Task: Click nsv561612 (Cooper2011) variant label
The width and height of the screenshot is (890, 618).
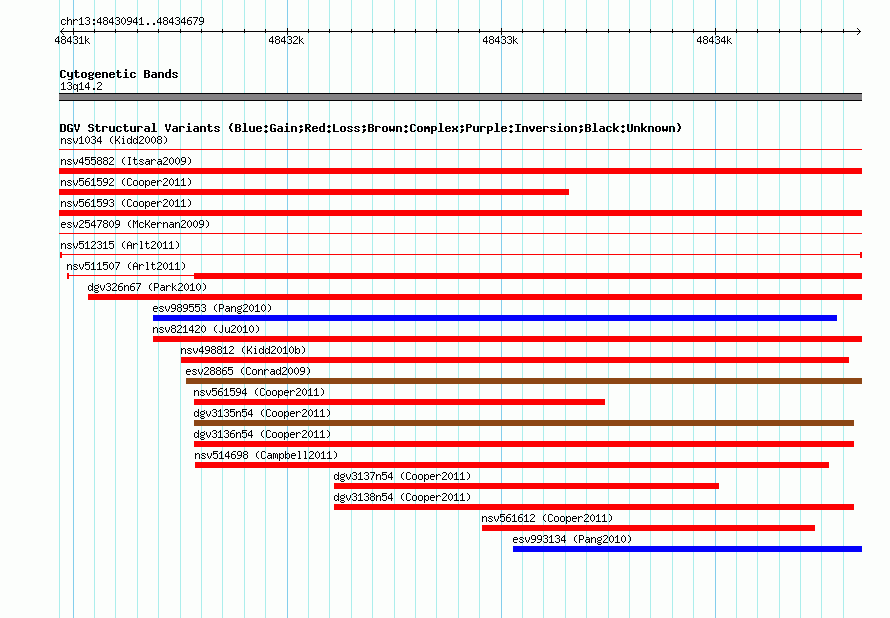Action: (x=547, y=518)
